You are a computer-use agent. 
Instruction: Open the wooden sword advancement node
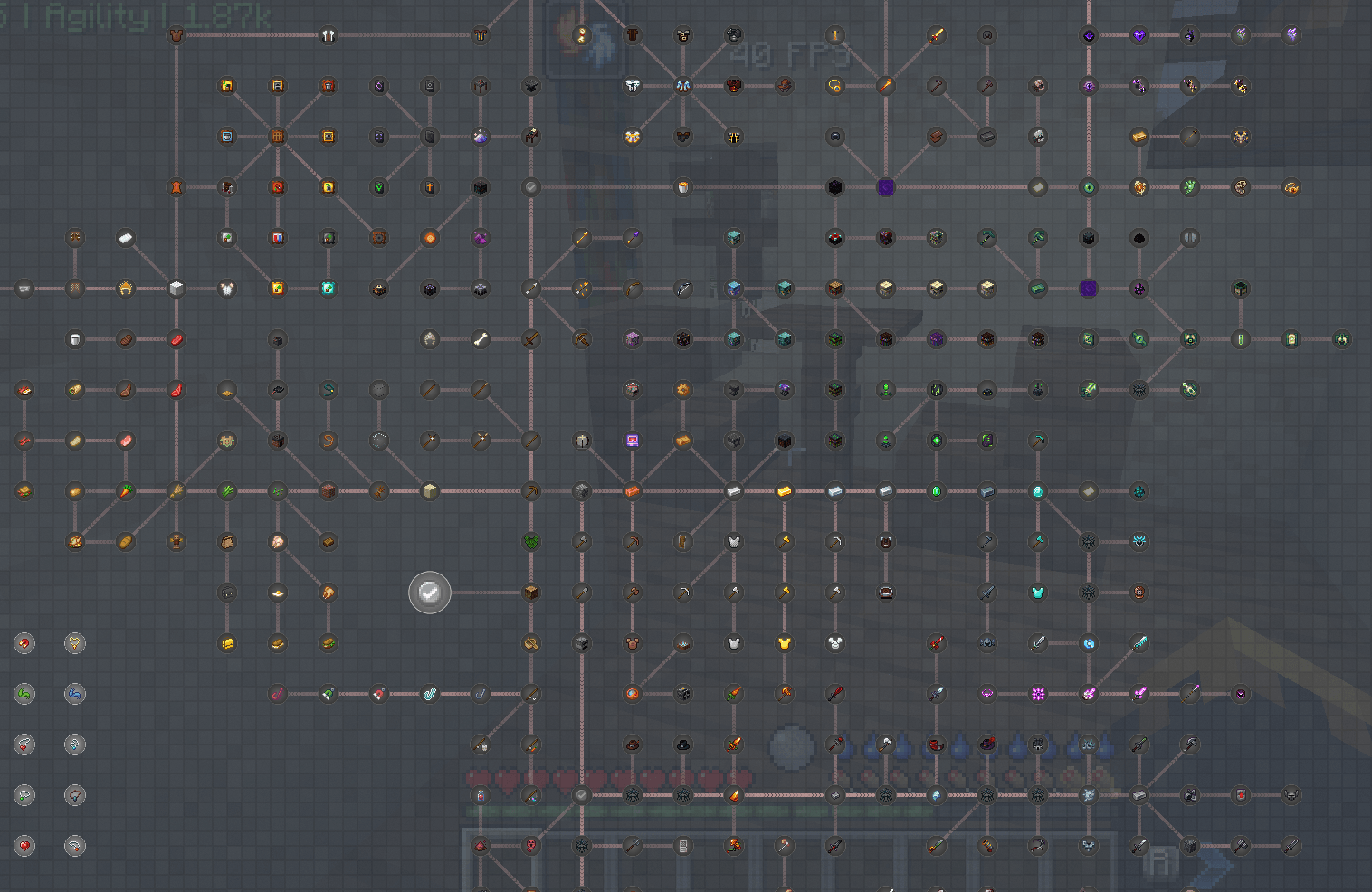click(531, 339)
